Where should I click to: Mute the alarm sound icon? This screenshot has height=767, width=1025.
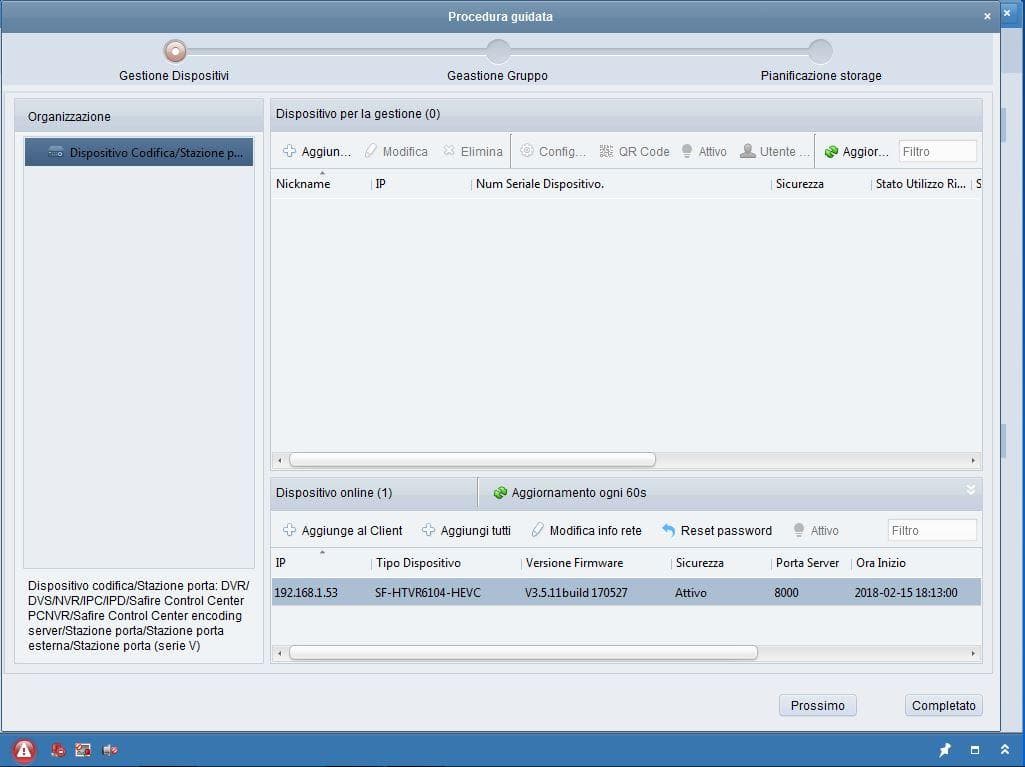[110, 750]
